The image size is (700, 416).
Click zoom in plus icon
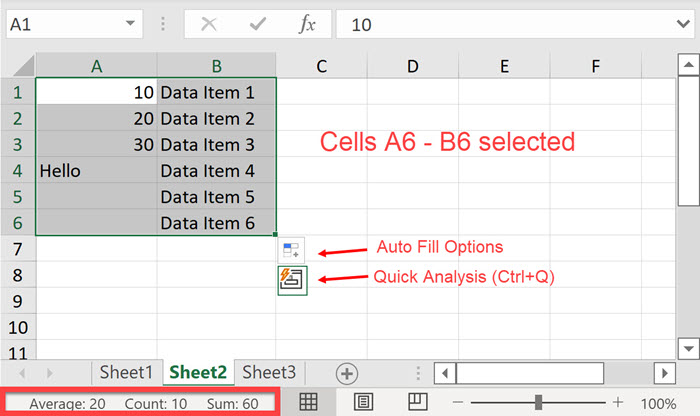(x=618, y=403)
